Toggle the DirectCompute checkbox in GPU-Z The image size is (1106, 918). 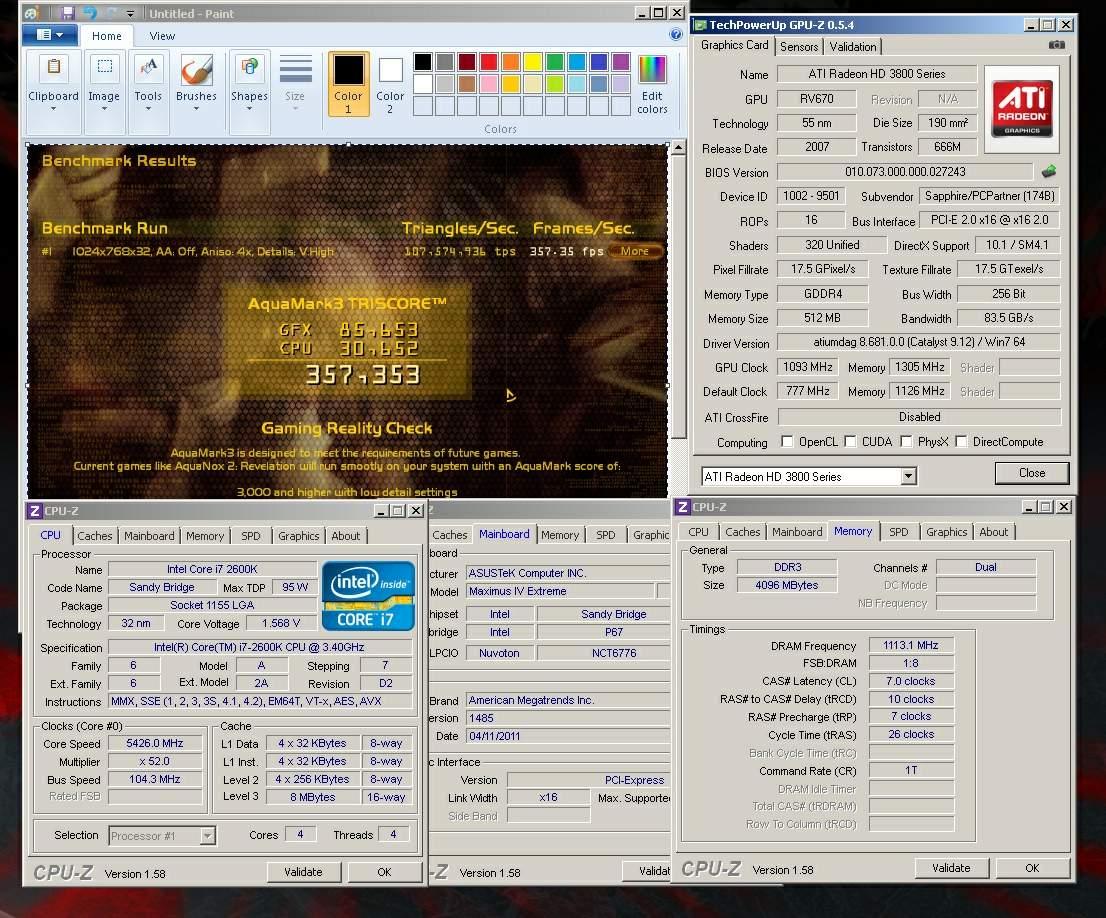tap(961, 442)
